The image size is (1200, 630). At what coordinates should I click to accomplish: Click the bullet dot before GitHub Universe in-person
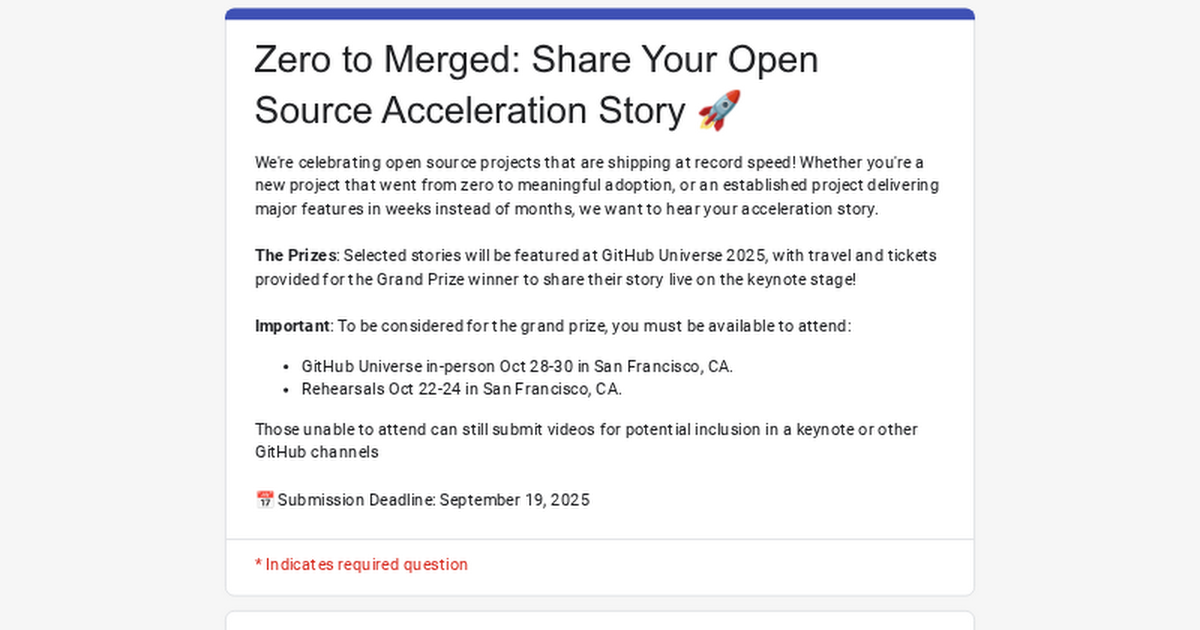[287, 367]
